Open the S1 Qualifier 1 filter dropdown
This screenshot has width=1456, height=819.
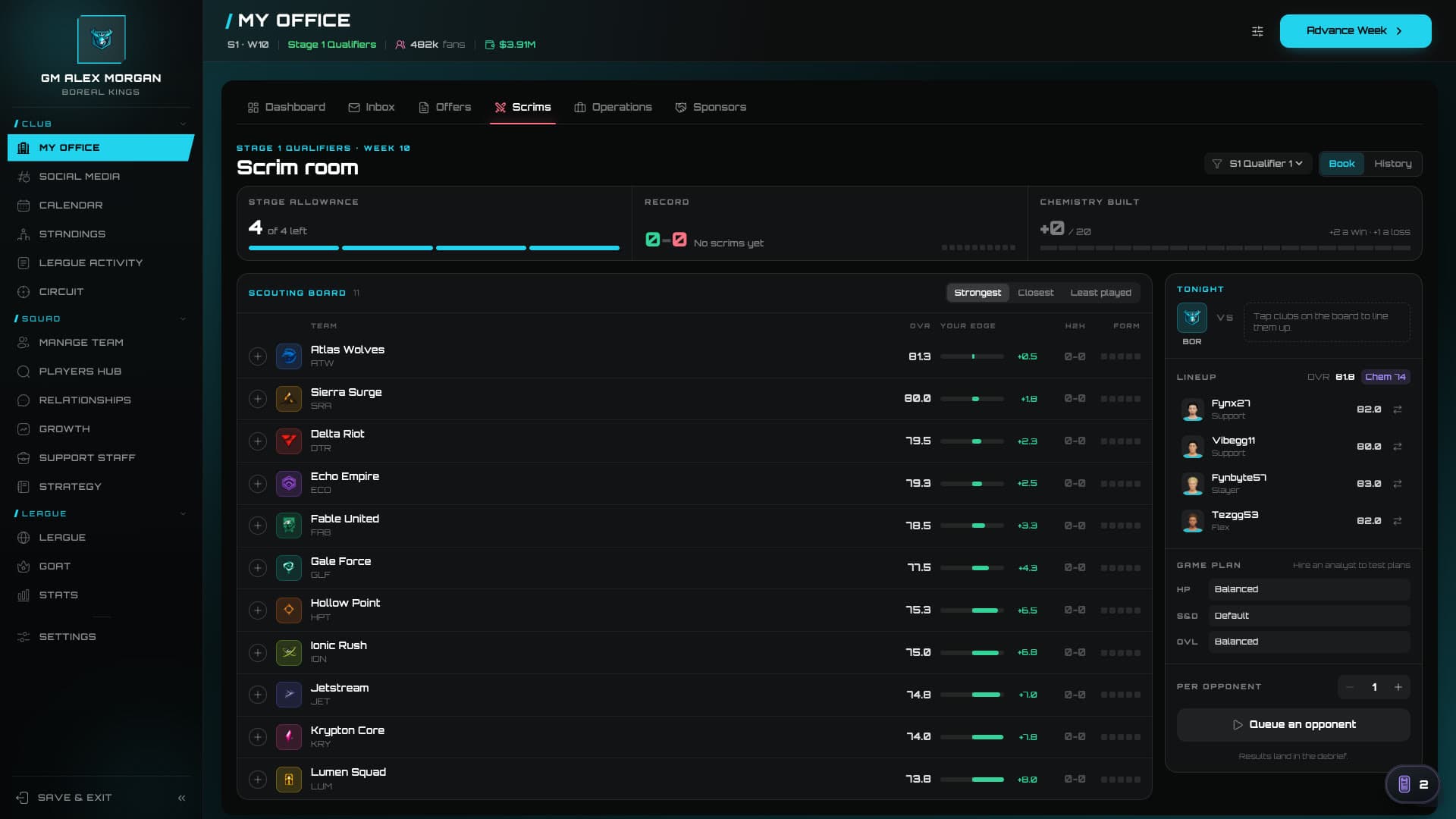point(1258,164)
